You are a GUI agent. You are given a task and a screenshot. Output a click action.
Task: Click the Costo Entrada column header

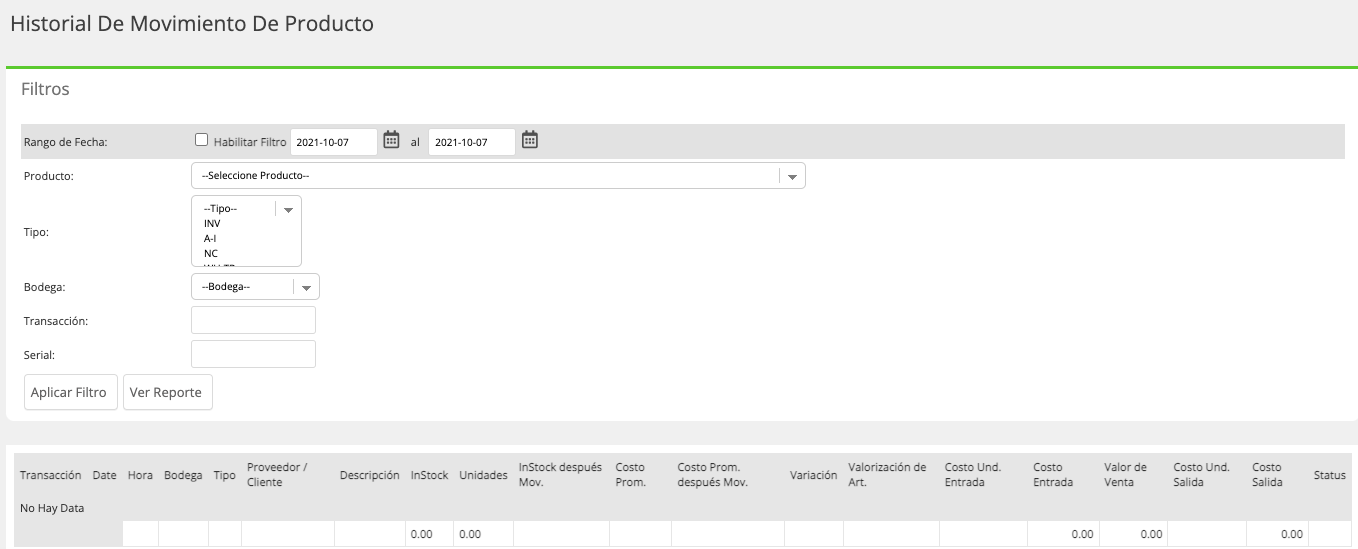(1053, 475)
